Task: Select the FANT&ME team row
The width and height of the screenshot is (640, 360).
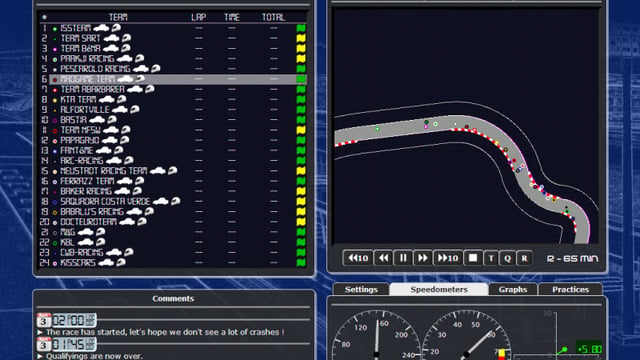Action: [173, 151]
